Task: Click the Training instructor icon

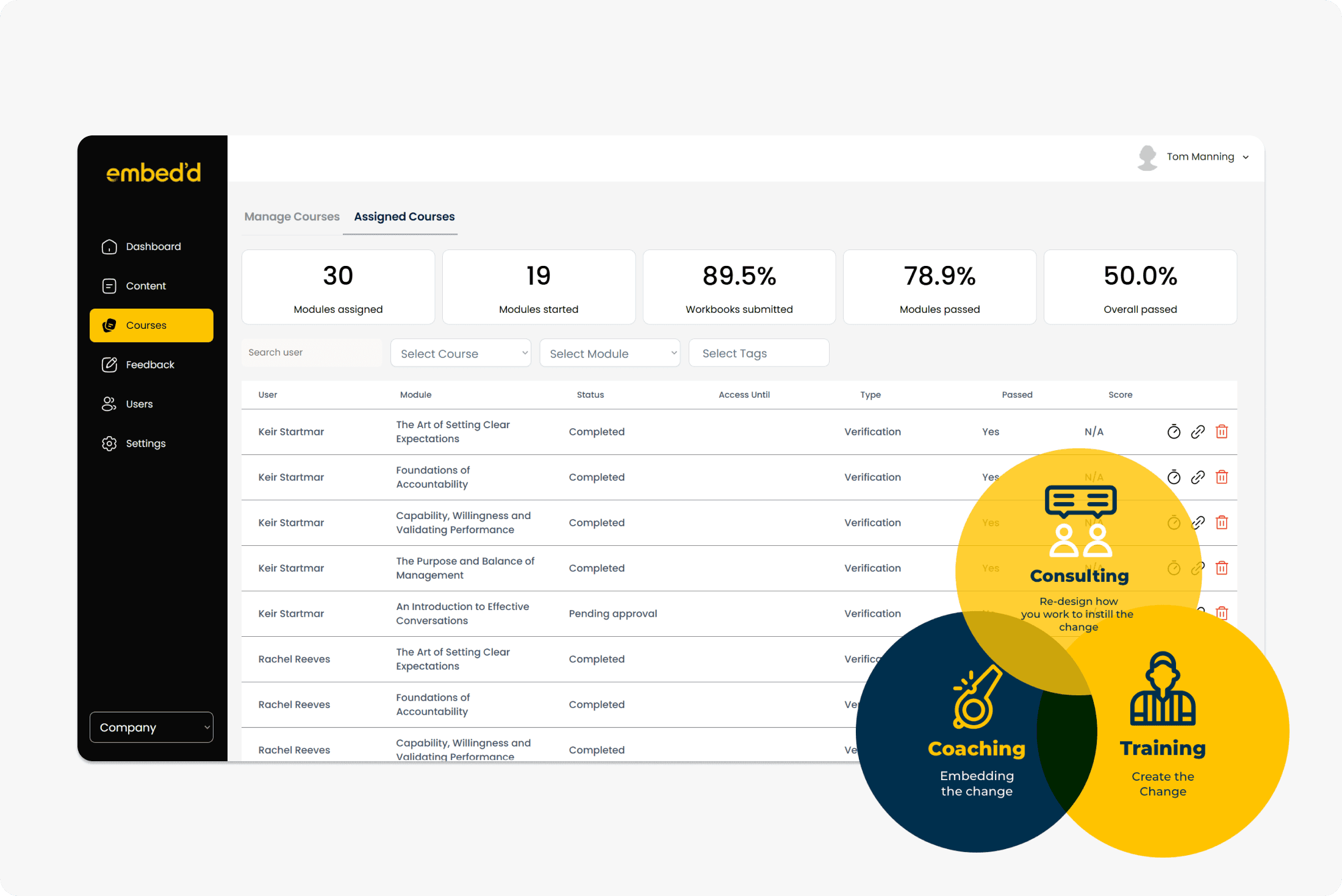Action: click(1163, 689)
